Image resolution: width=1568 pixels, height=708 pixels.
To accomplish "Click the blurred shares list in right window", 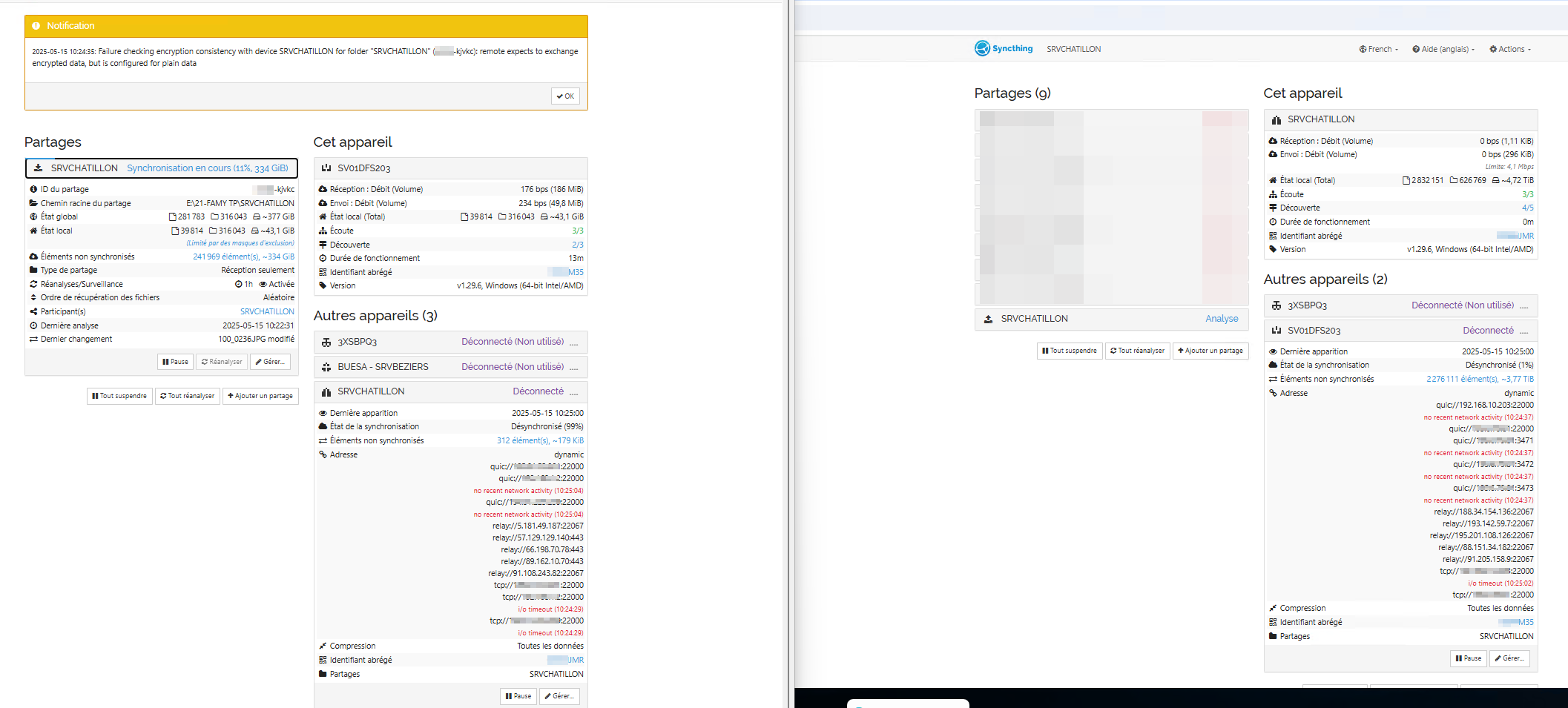I will pos(1111,208).
